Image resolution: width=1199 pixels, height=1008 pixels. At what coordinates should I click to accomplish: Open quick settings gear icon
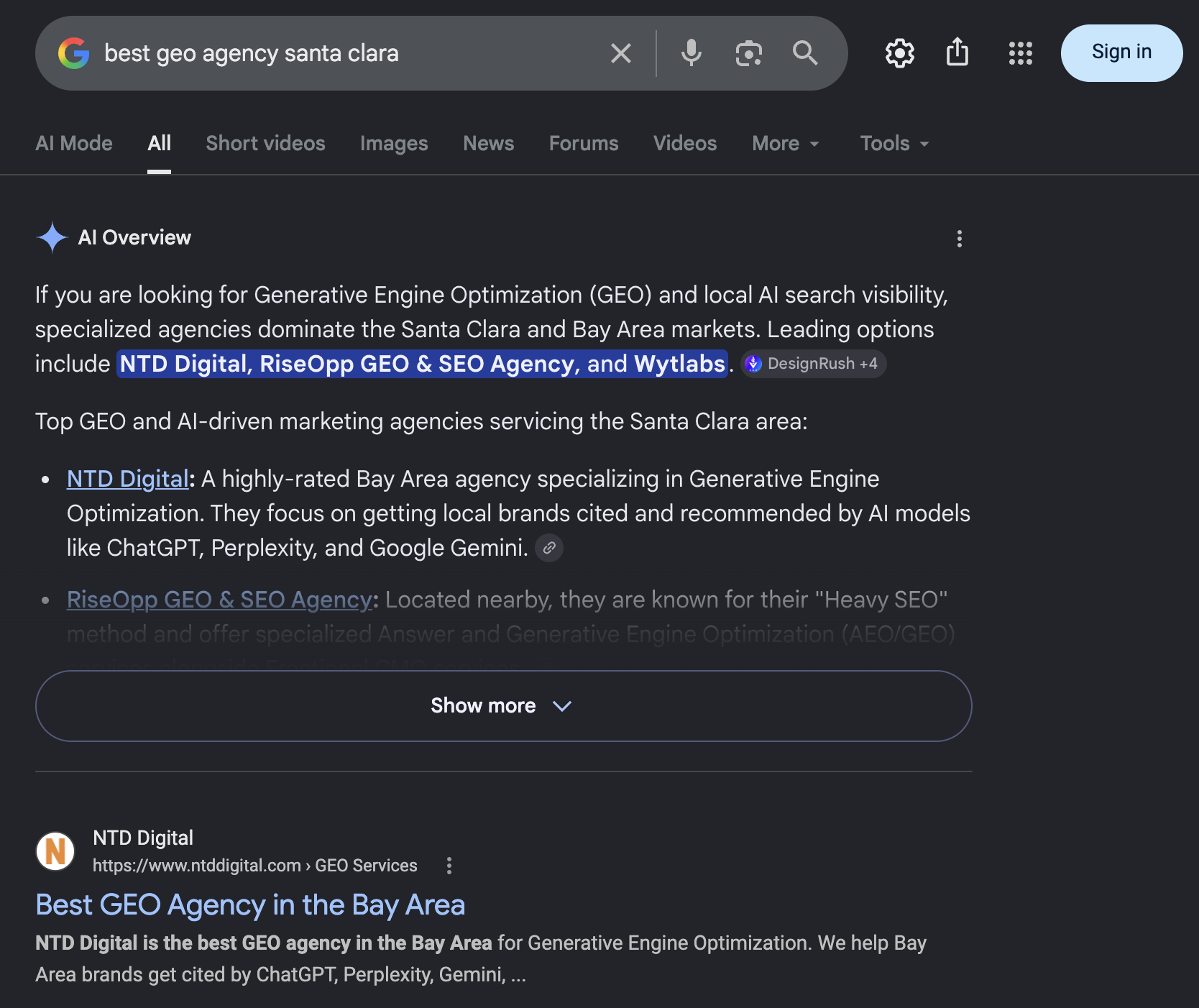tap(900, 53)
